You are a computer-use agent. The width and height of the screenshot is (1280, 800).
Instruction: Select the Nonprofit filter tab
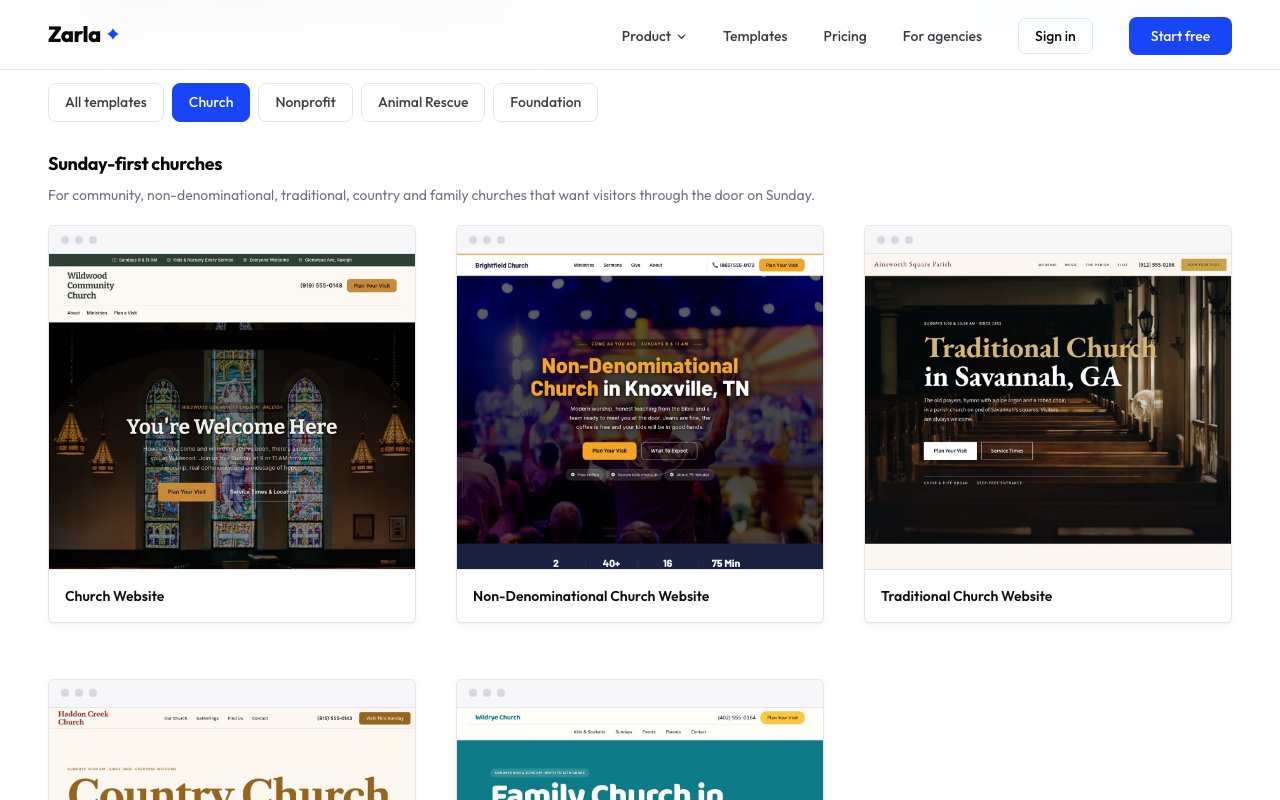pos(305,102)
